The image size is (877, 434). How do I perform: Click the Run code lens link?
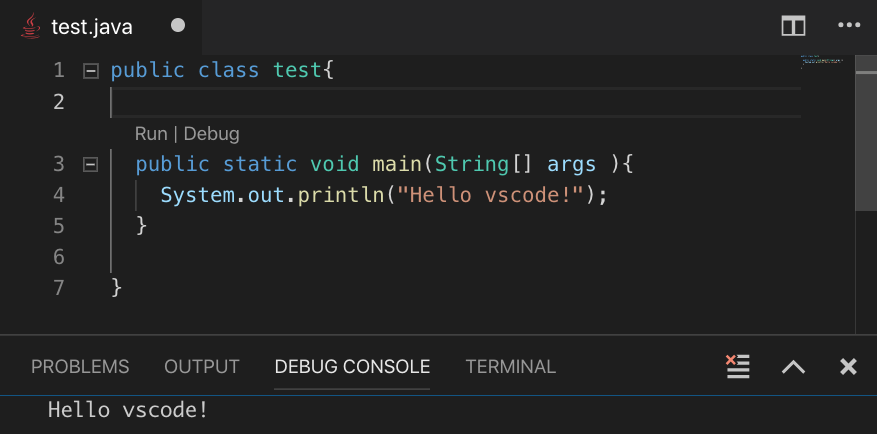pyautogui.click(x=151, y=134)
